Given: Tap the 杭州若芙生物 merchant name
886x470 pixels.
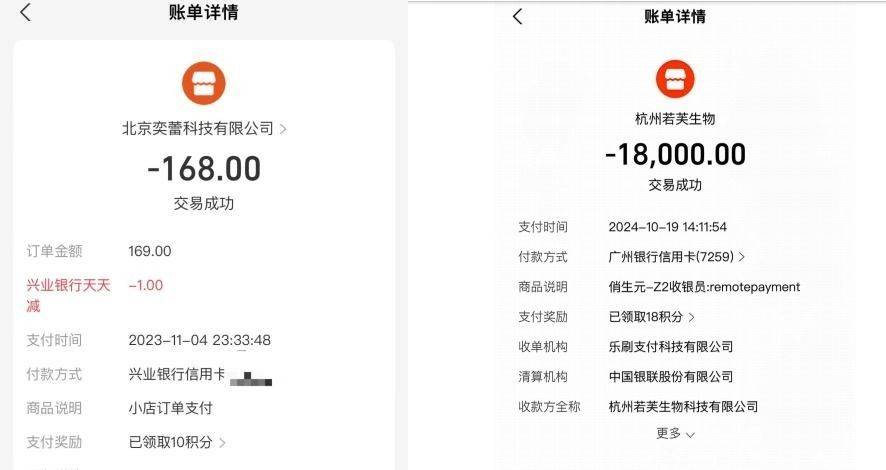Looking at the screenshot, I should 675,119.
